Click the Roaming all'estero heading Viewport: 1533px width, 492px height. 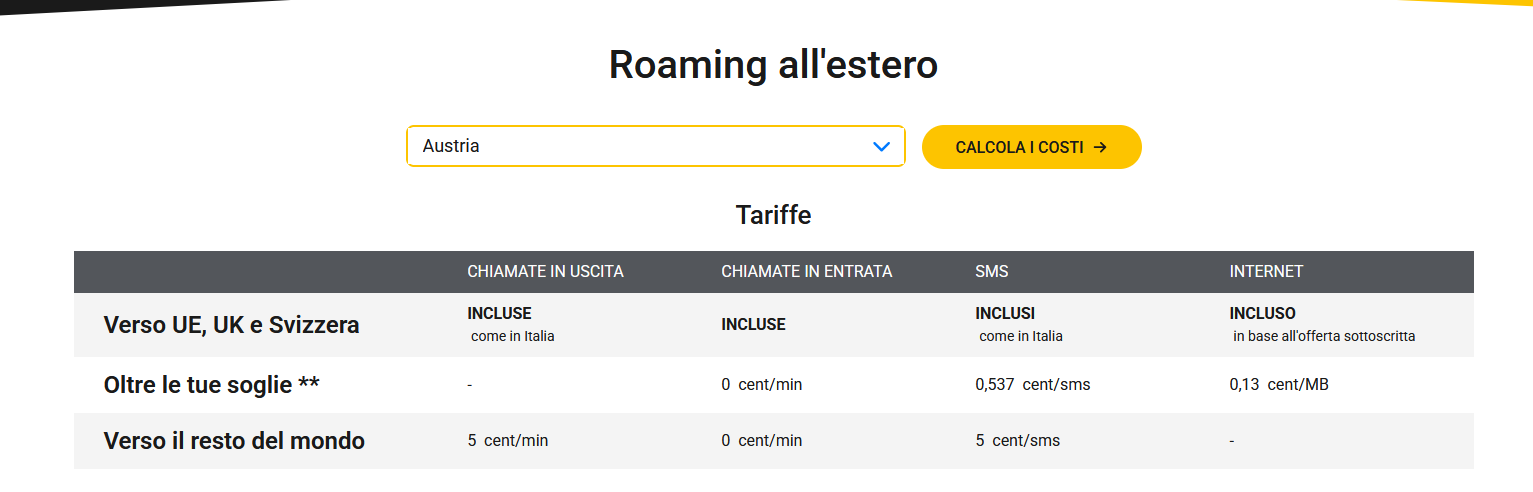[773, 65]
